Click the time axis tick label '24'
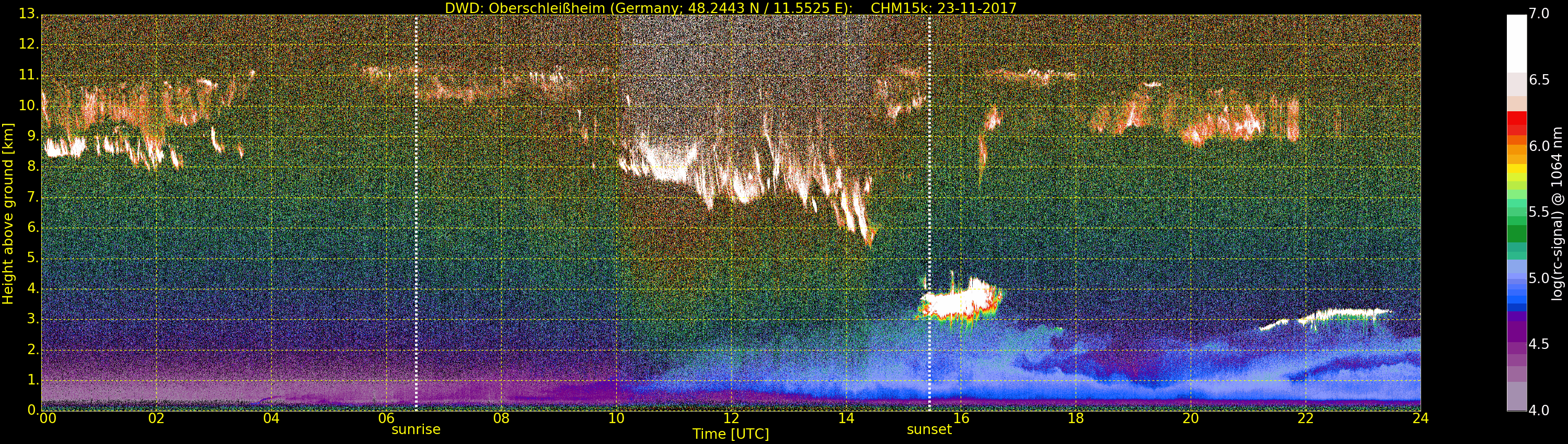Image resolution: width=1568 pixels, height=444 pixels. tap(1420, 418)
